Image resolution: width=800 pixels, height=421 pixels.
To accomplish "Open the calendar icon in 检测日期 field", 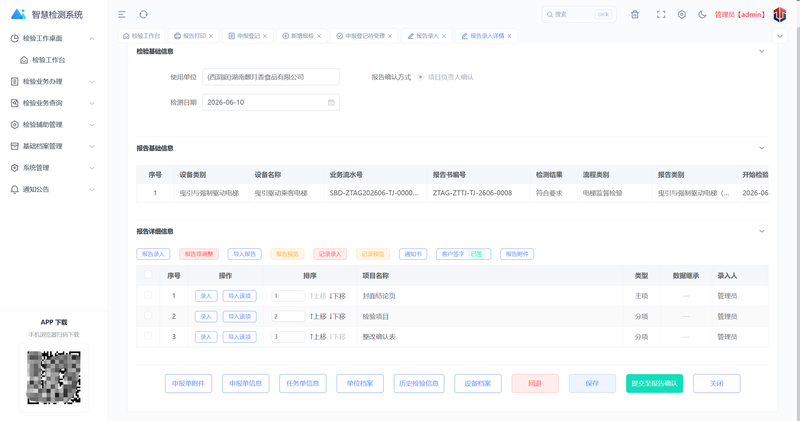I will [331, 103].
